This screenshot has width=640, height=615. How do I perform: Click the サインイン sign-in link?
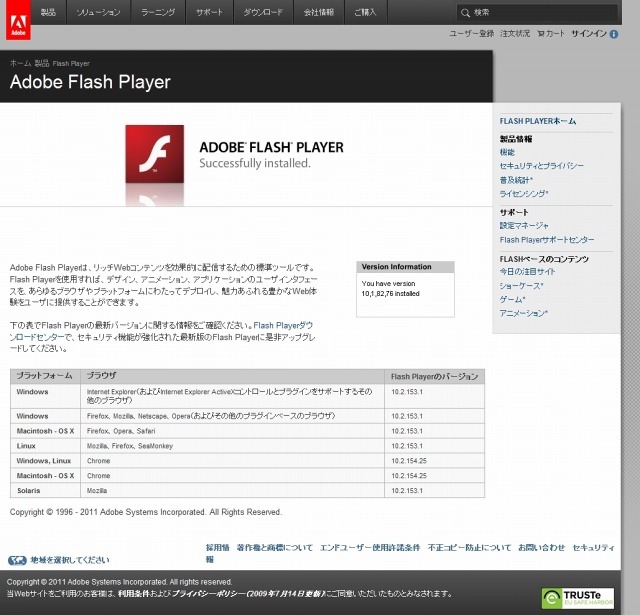pos(588,33)
